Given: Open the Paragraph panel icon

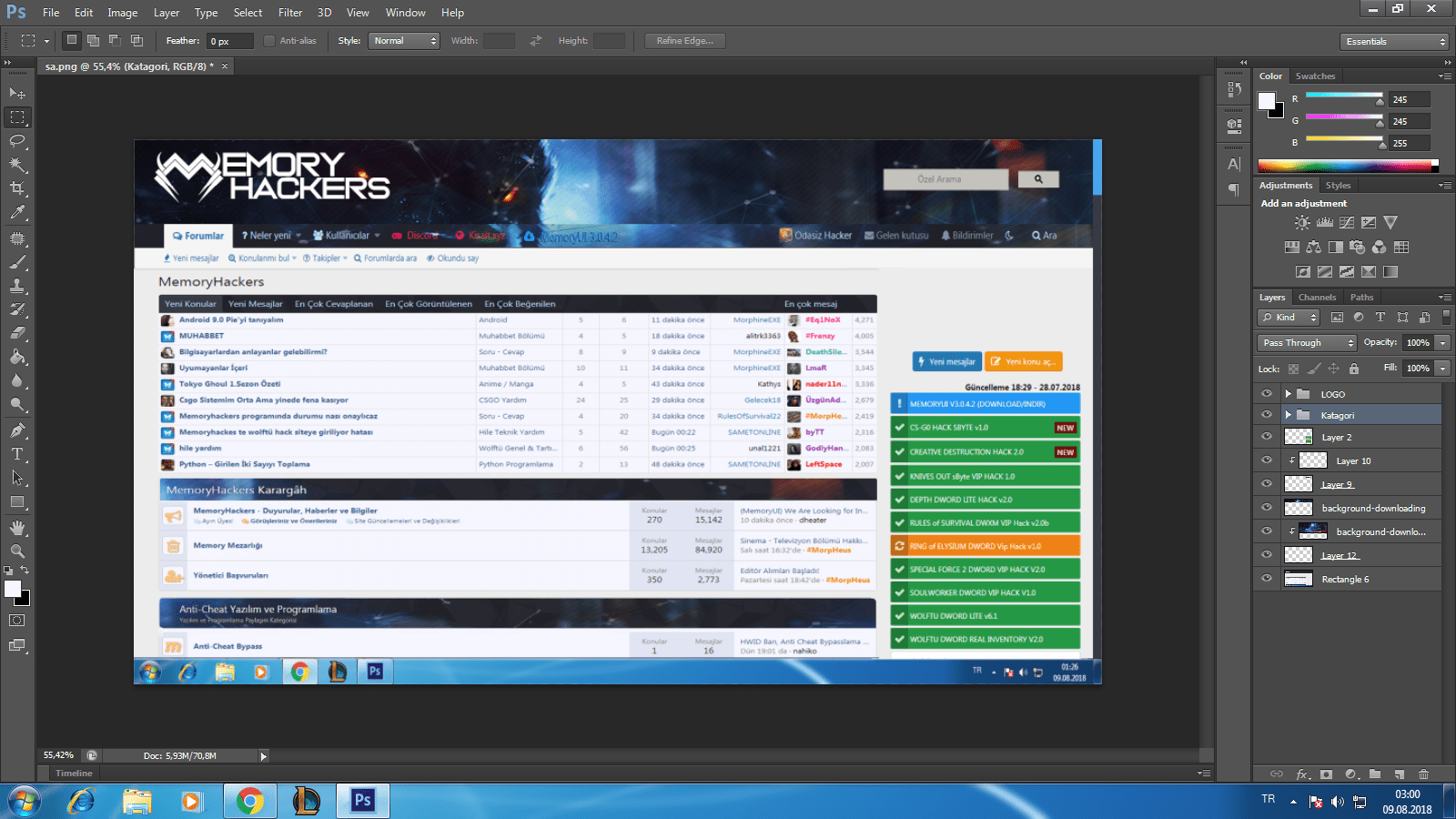Looking at the screenshot, I should (1234, 189).
